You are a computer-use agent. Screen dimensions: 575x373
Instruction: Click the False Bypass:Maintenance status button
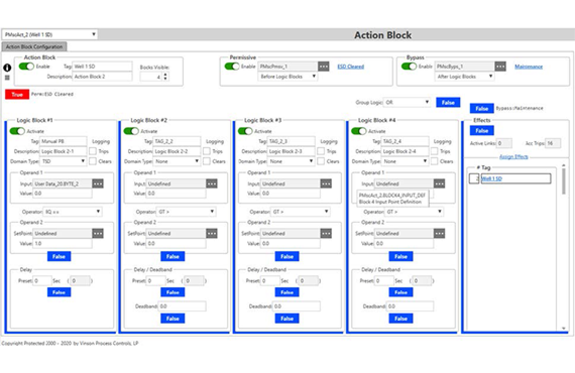tap(482, 108)
